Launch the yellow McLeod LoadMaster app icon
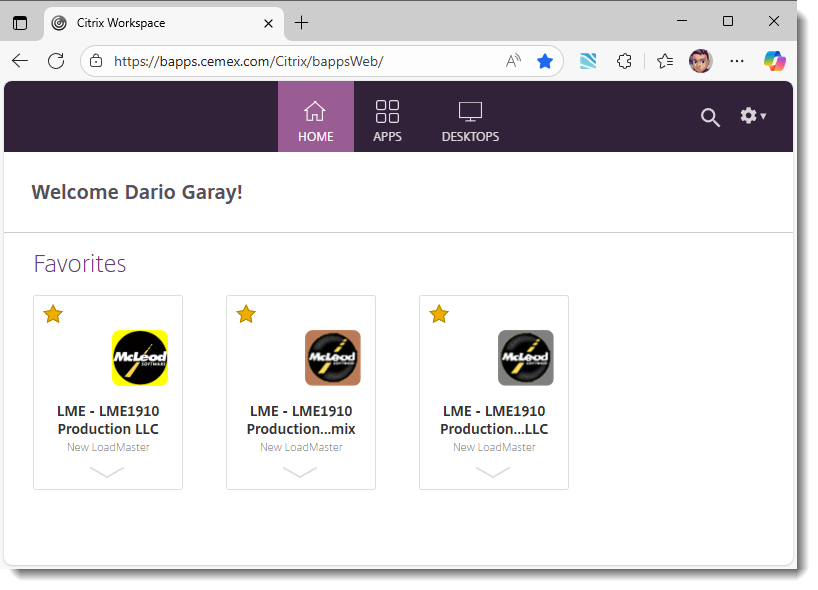This screenshot has height=590, width=818. pyautogui.click(x=139, y=357)
